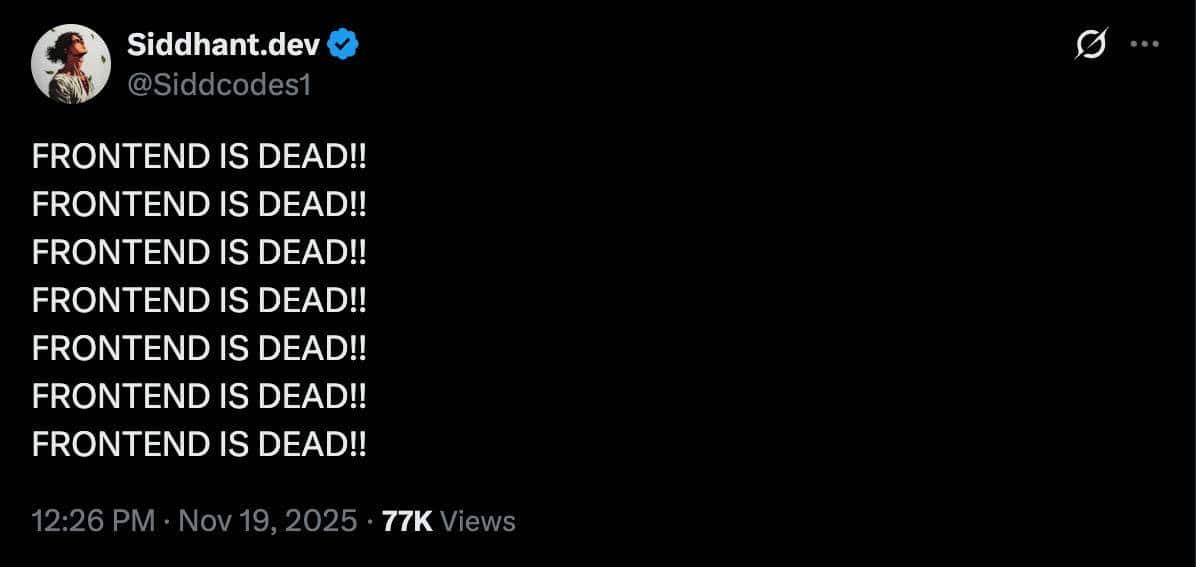Click the blue verified checkmark badge
Image resolution: width=1196 pixels, height=567 pixels.
click(x=343, y=45)
